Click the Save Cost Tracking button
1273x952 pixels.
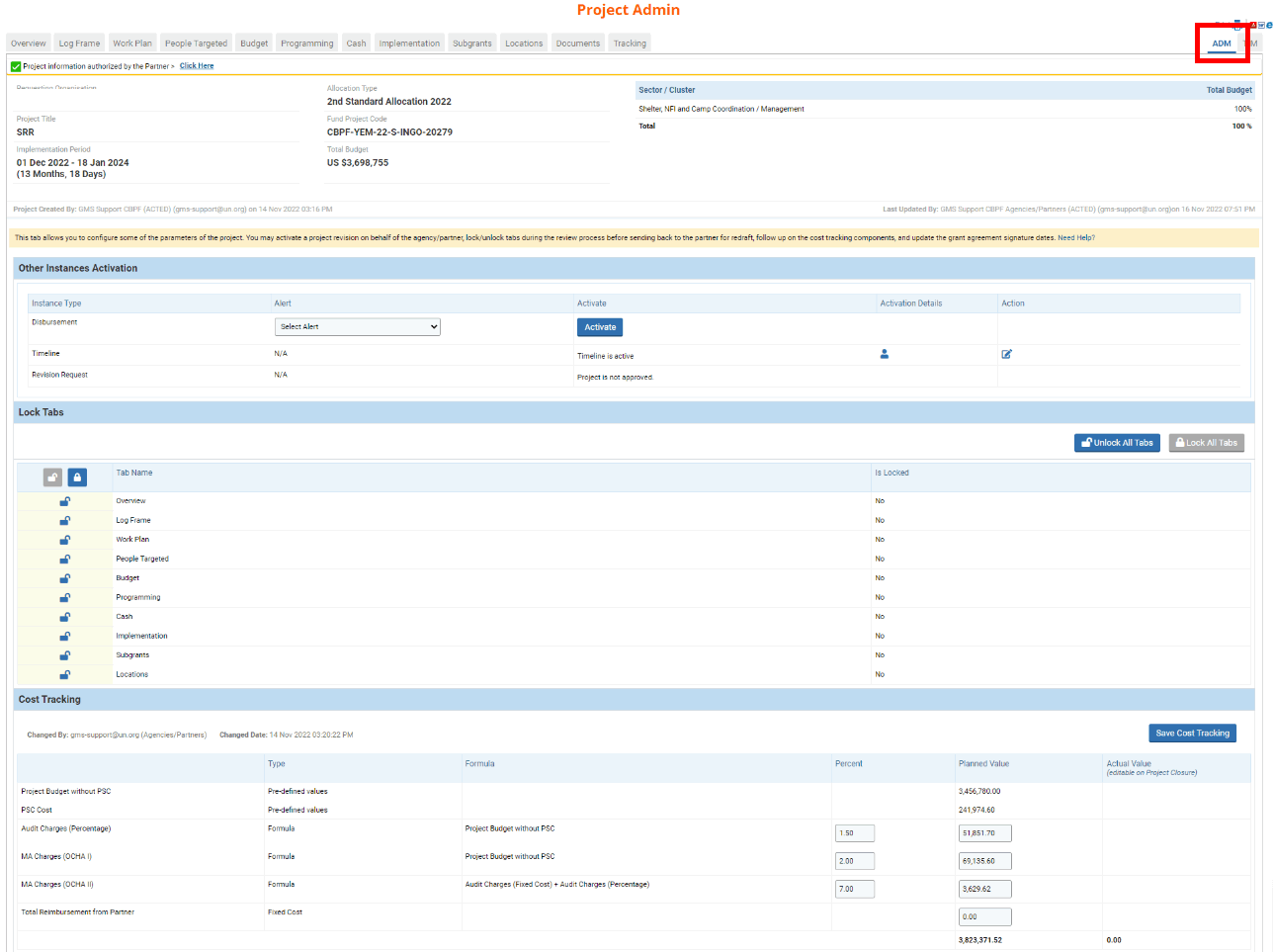pos(1193,734)
